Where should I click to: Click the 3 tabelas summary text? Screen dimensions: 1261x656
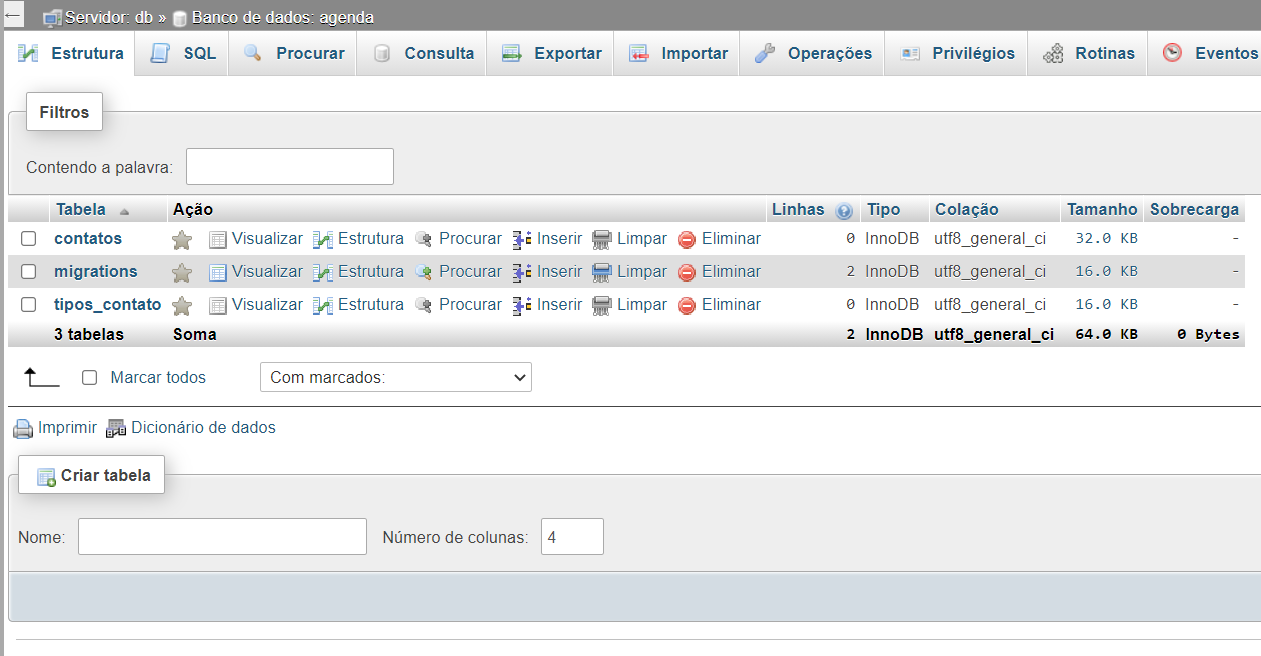pyautogui.click(x=89, y=335)
